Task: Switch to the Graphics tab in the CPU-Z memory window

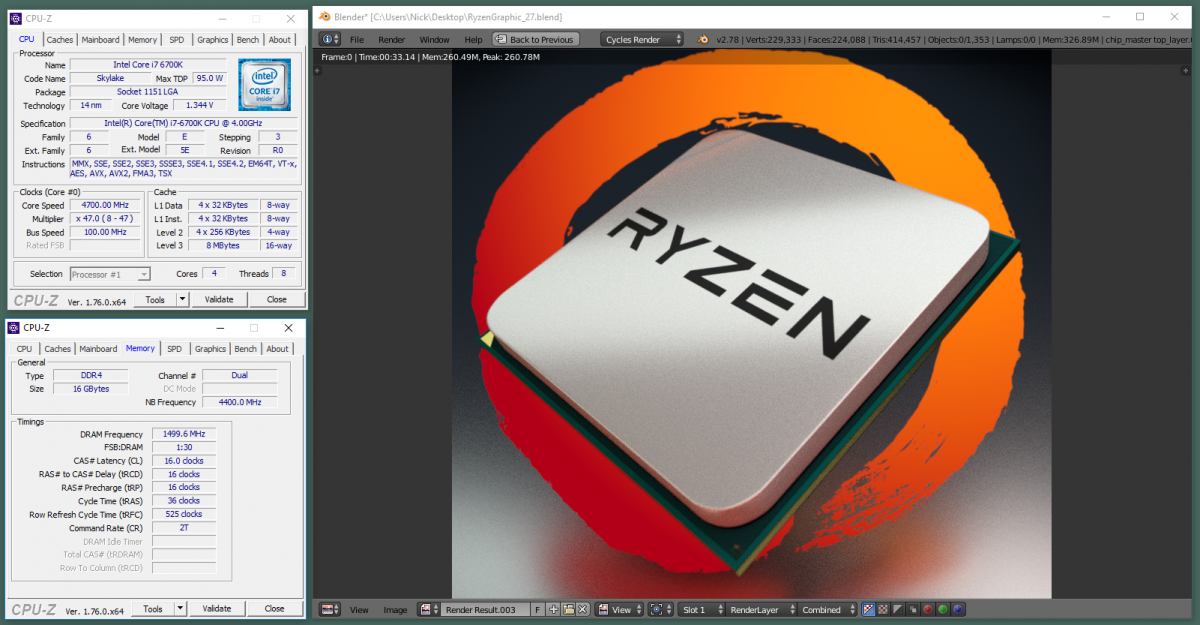Action: 210,349
